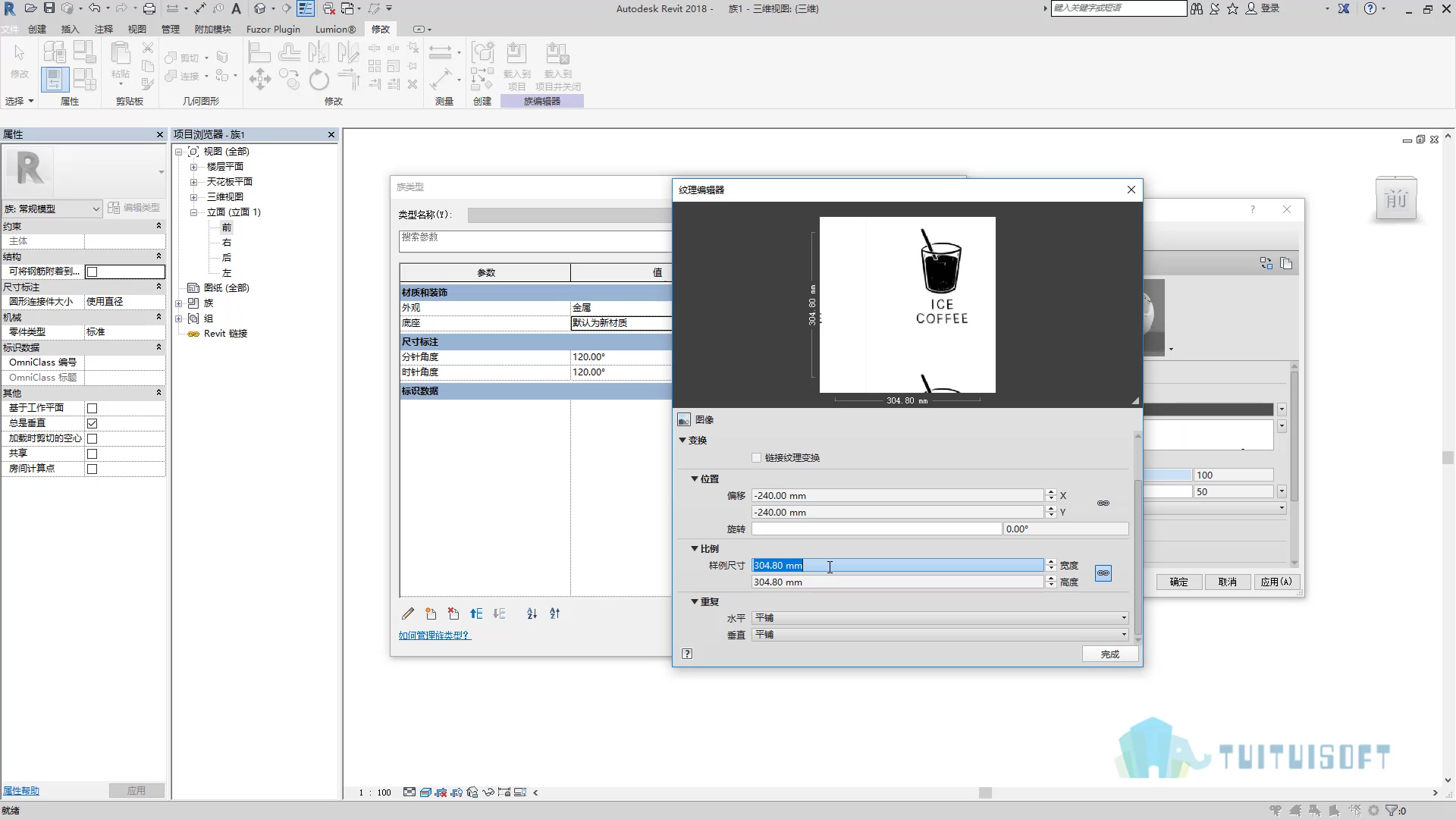The height and width of the screenshot is (819, 1456).
Task: Click the 完成 button
Action: pyautogui.click(x=1109, y=654)
